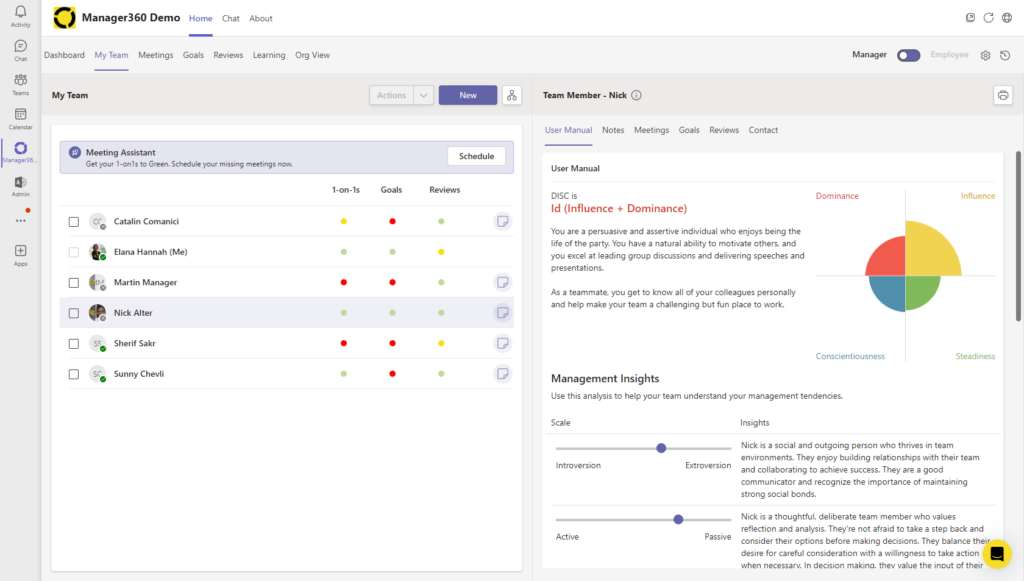Check the box for Martin Manager
Image resolution: width=1024 pixels, height=581 pixels.
pyautogui.click(x=74, y=283)
